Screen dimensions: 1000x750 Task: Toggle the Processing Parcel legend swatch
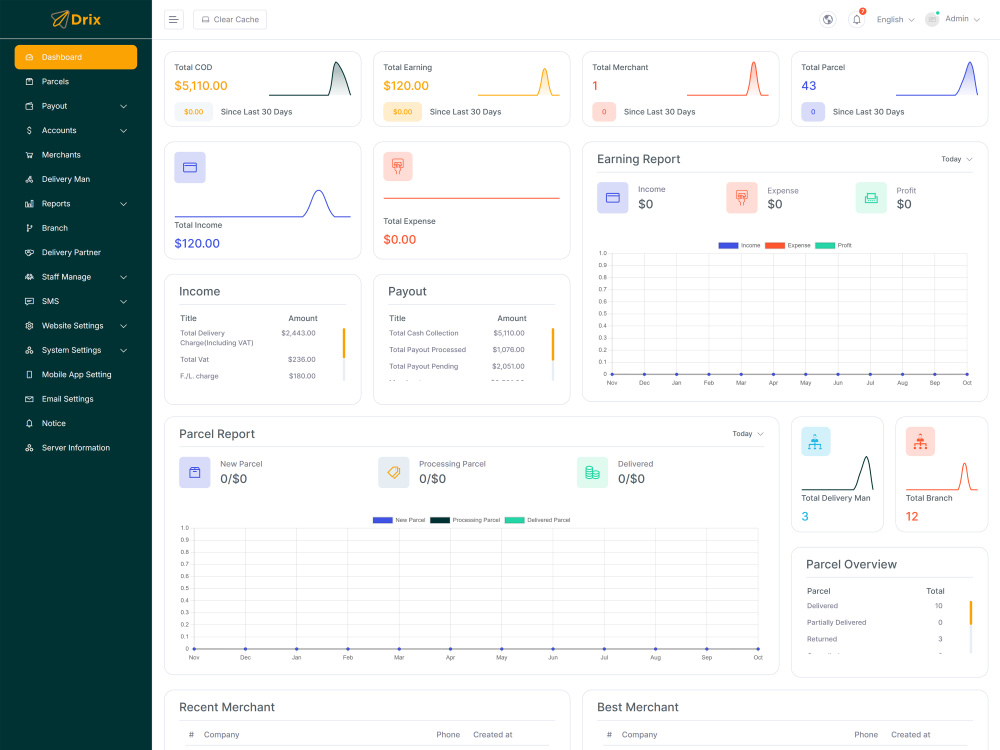(x=440, y=520)
